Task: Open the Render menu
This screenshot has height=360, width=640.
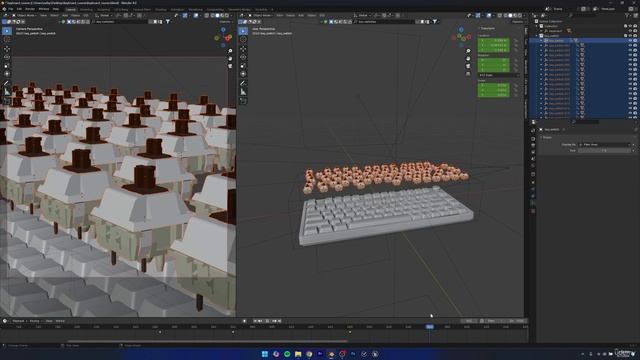Action: pyautogui.click(x=30, y=9)
